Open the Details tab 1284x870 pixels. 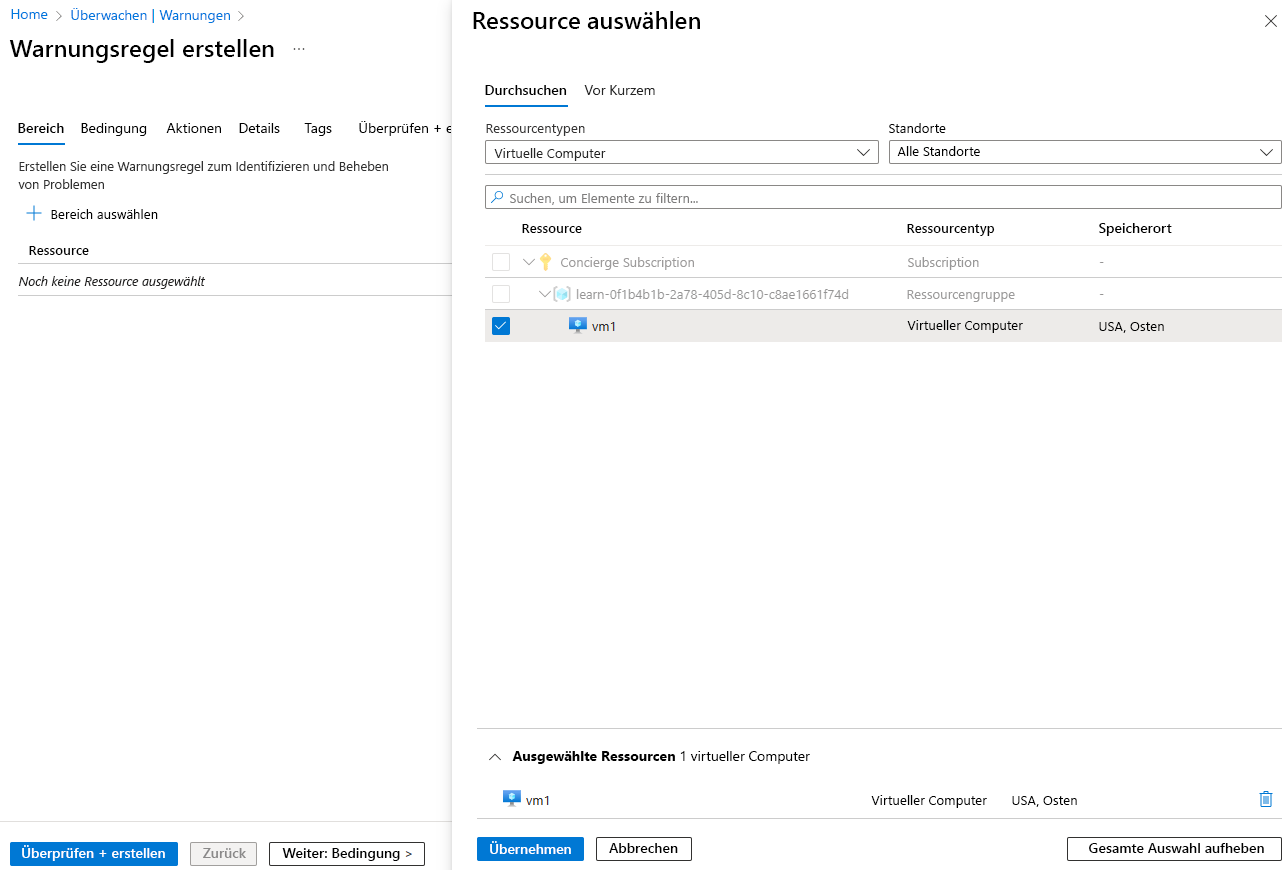[259, 128]
